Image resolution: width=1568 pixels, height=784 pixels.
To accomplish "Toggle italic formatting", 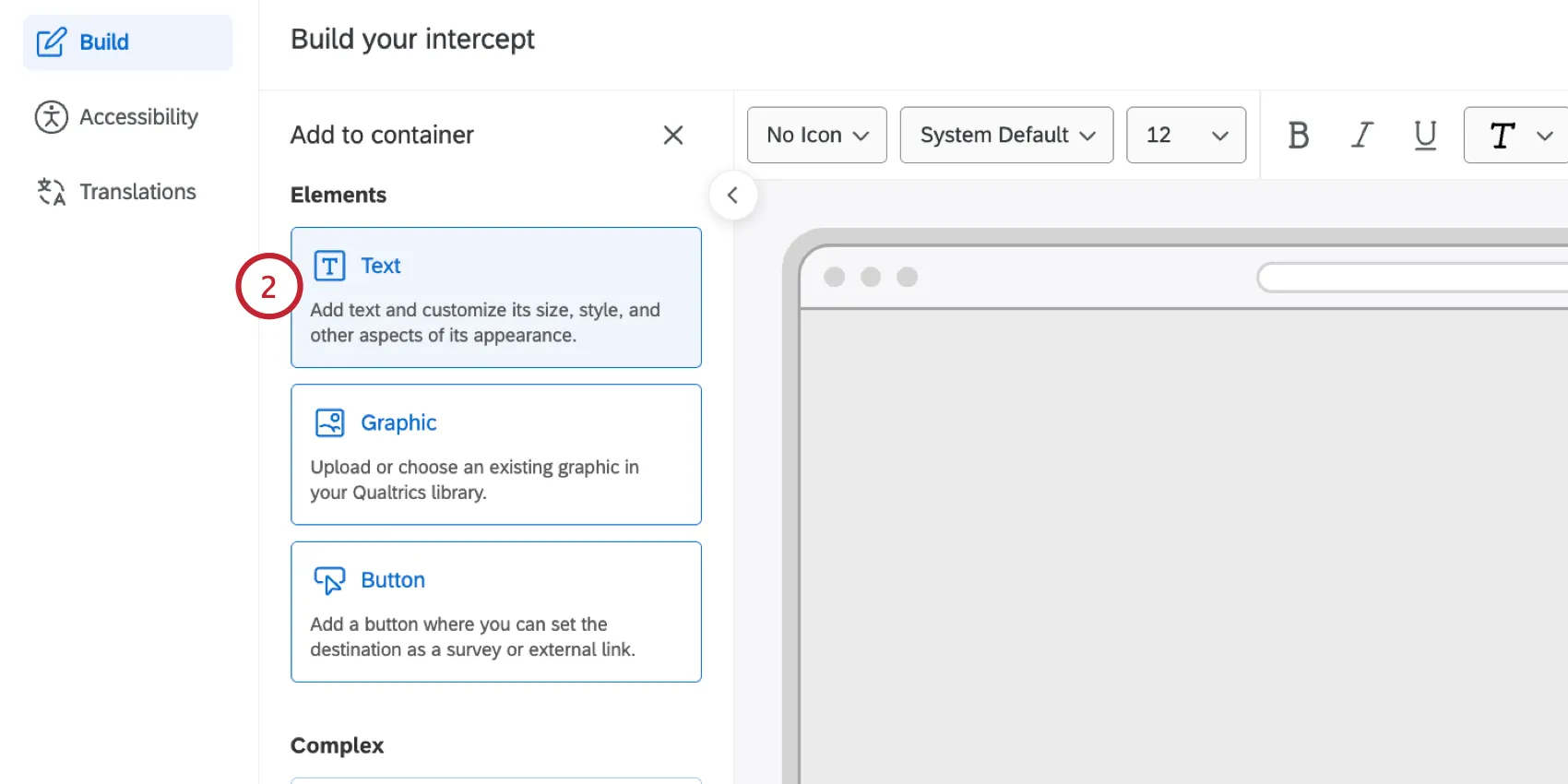I will tap(1362, 136).
